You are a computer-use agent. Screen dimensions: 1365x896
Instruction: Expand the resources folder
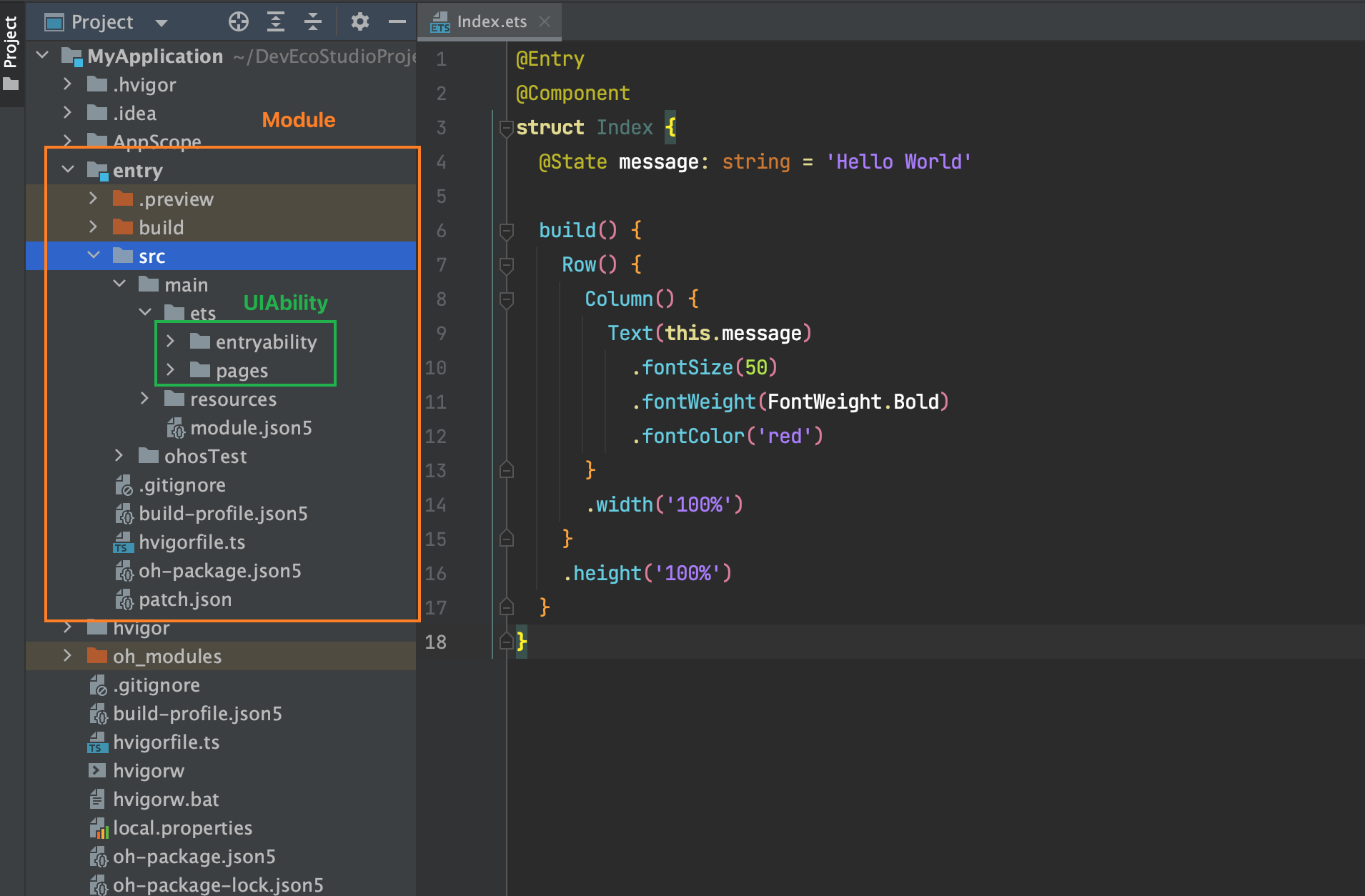pyautogui.click(x=144, y=399)
